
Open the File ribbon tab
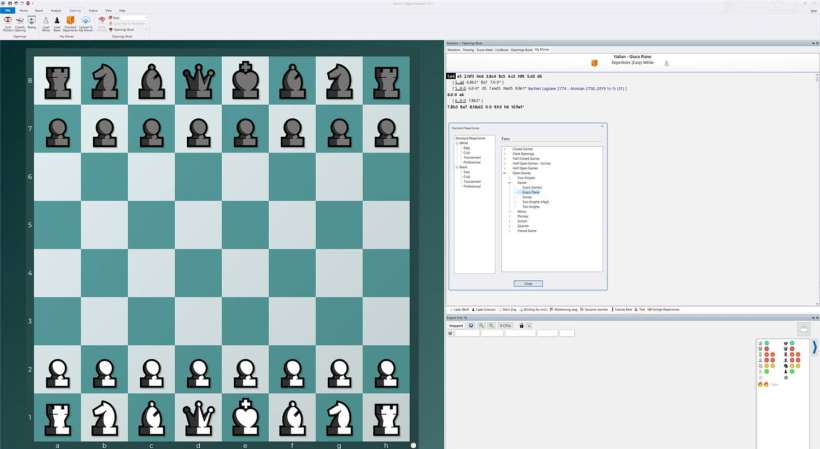click(7, 10)
